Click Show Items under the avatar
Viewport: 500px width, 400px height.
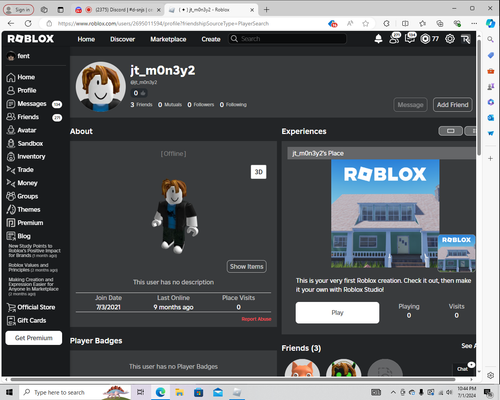[x=247, y=267]
